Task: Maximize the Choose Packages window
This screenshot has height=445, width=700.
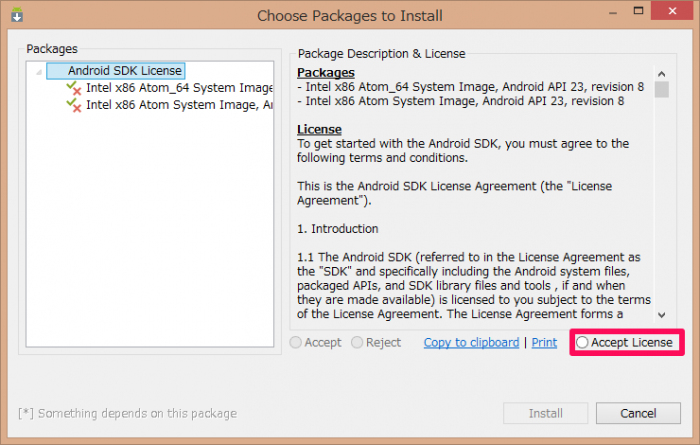Action: pos(639,11)
